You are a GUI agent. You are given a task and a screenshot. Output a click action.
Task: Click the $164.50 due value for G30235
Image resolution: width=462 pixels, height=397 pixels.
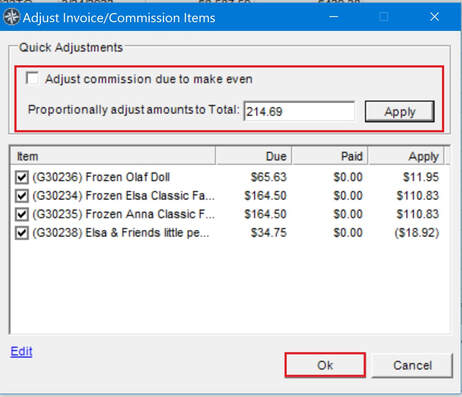pos(265,214)
